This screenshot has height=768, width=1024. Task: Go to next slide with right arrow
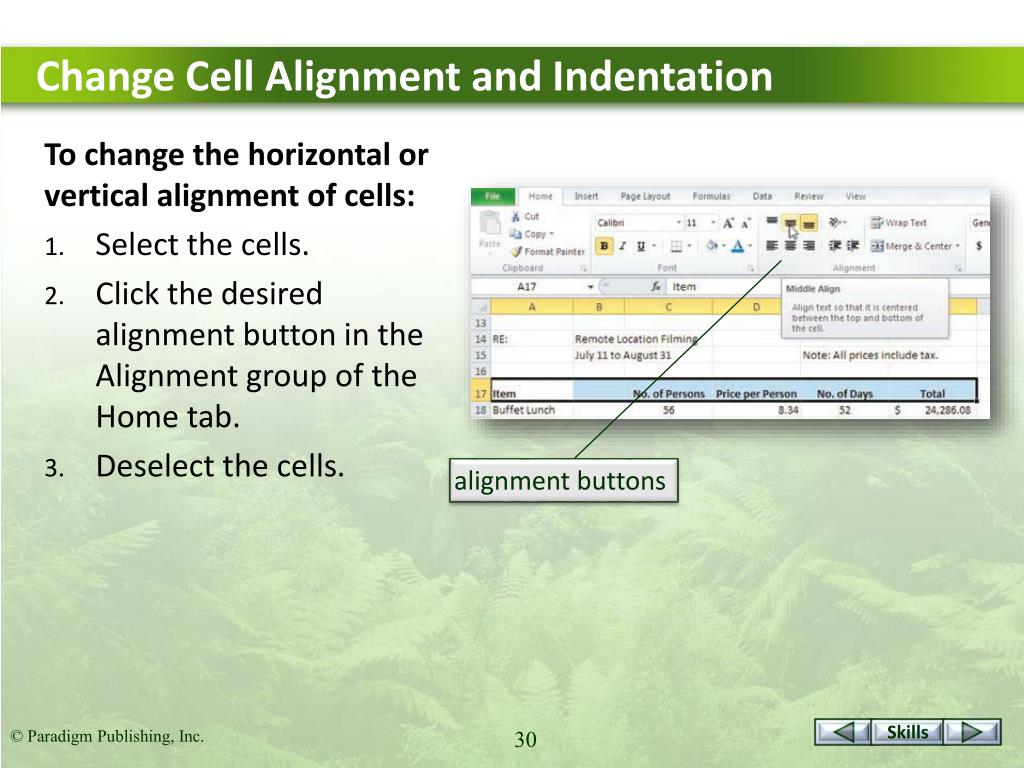click(x=973, y=732)
